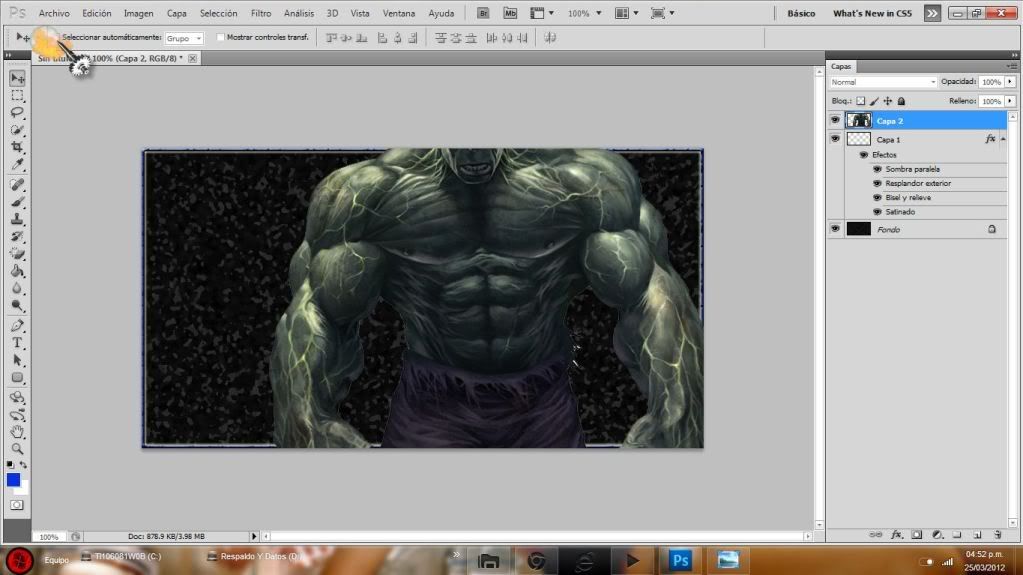Create new adjustment layer icon
This screenshot has width=1023, height=575.
(938, 535)
